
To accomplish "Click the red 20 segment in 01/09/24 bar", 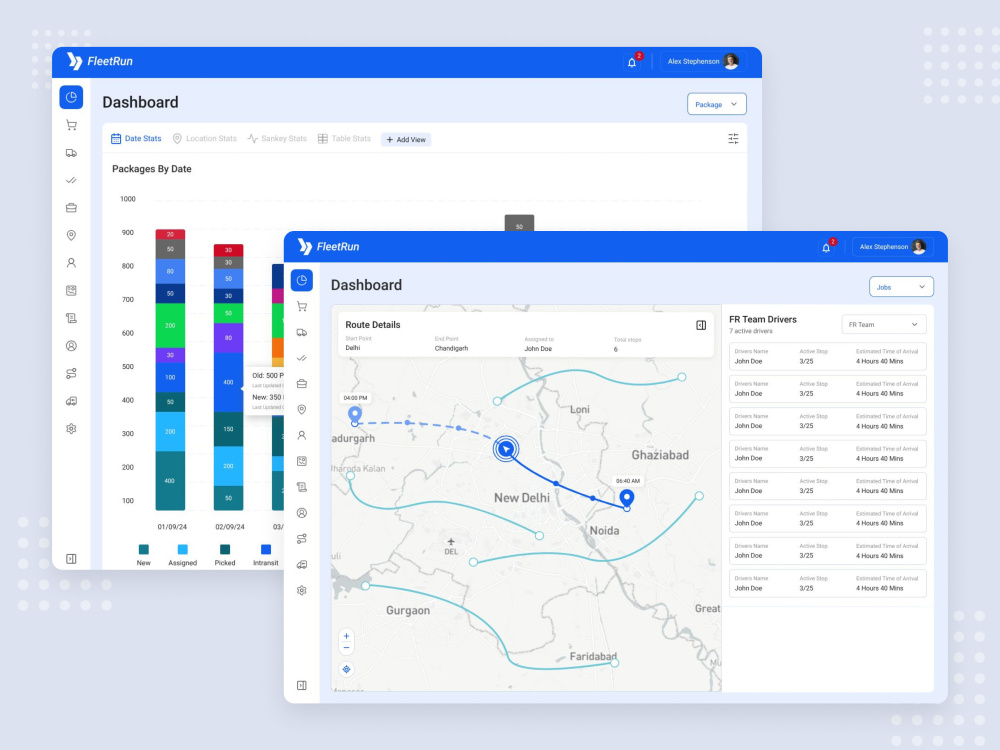I will point(170,234).
